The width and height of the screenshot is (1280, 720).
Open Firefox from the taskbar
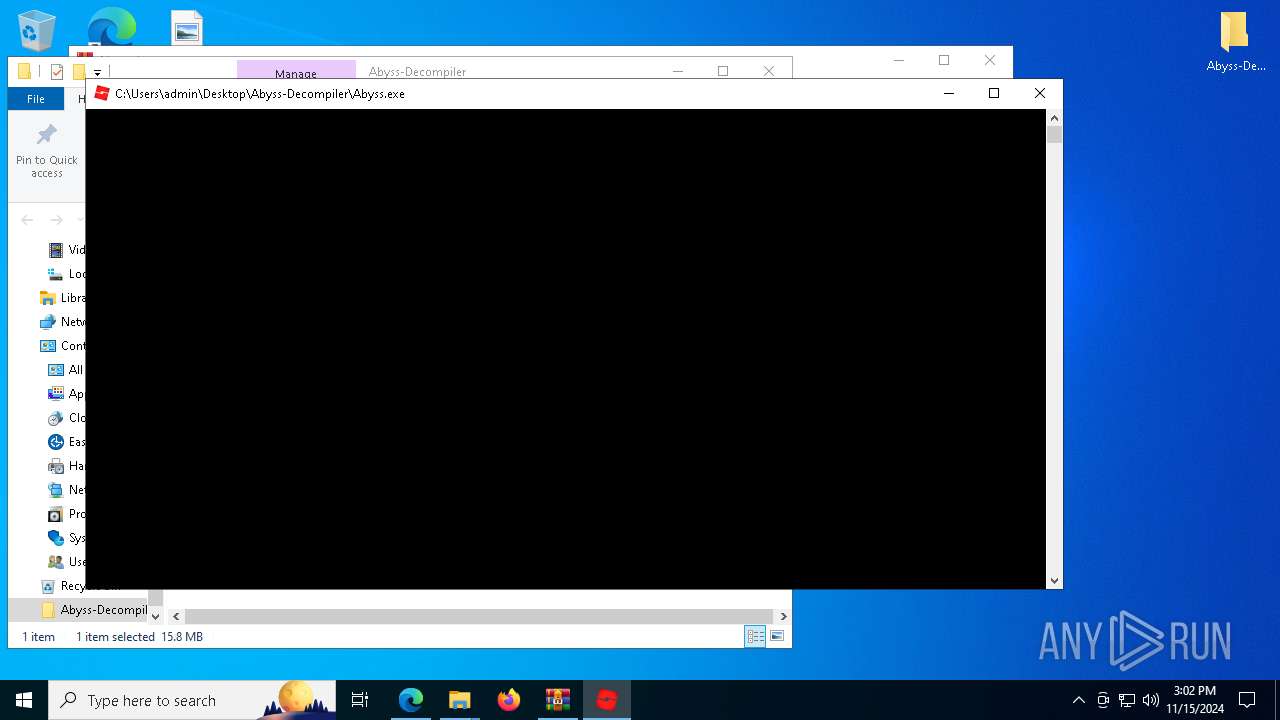tap(509, 700)
